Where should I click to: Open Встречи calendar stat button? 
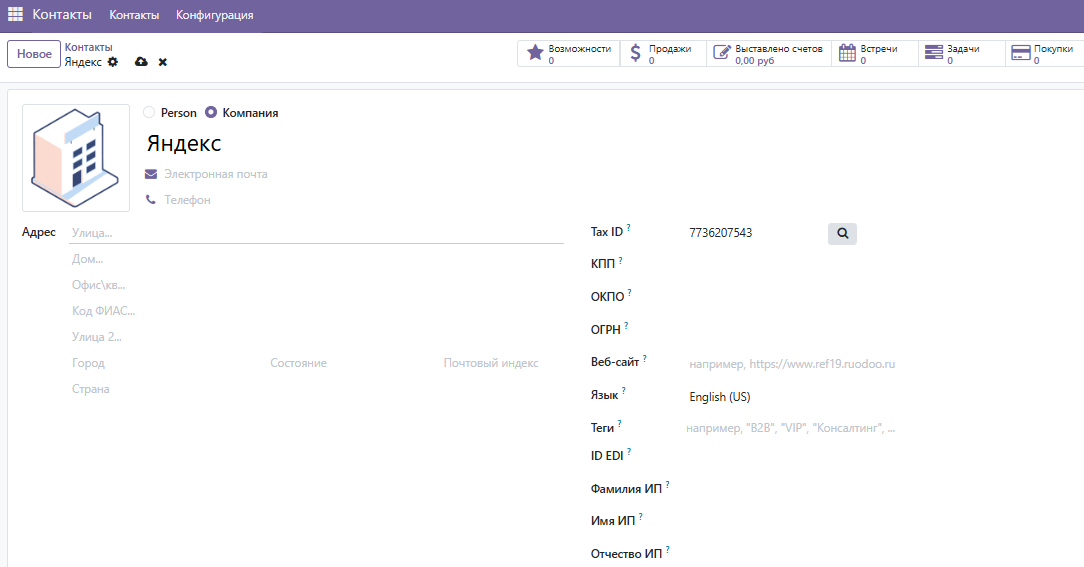pyautogui.click(x=875, y=54)
